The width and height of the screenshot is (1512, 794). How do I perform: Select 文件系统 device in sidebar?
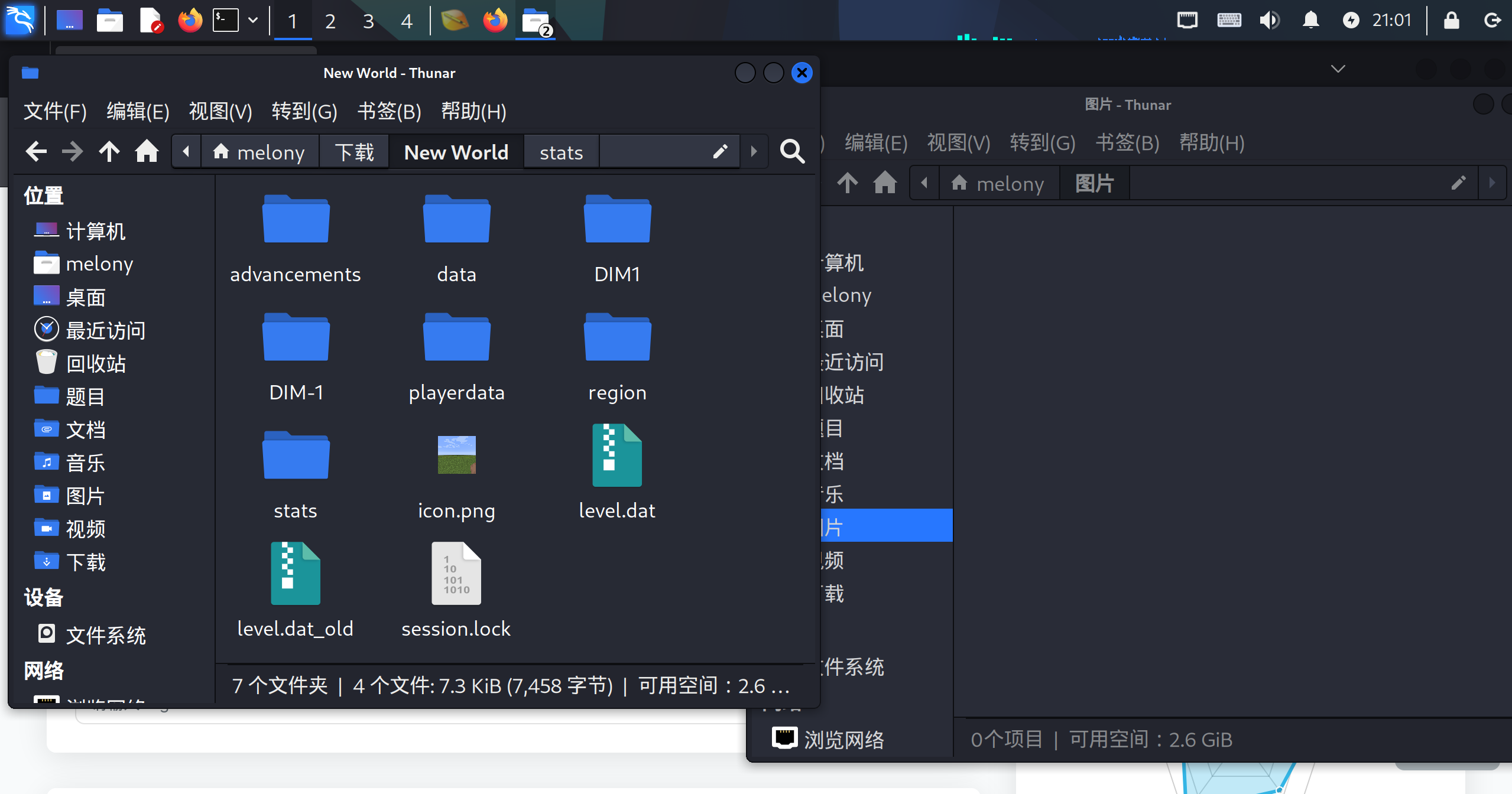click(x=105, y=635)
